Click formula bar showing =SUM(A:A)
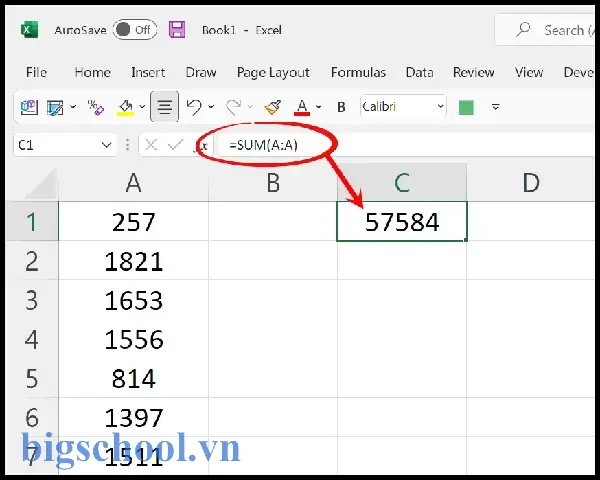 (406, 145)
